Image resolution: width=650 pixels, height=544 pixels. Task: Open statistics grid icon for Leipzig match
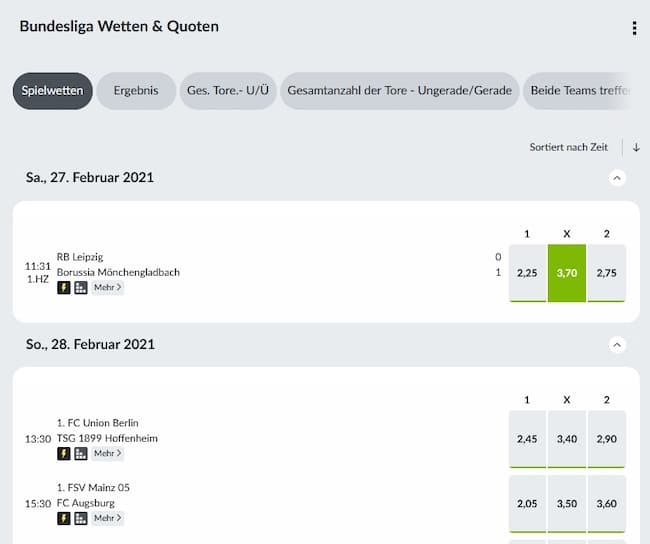(81, 287)
